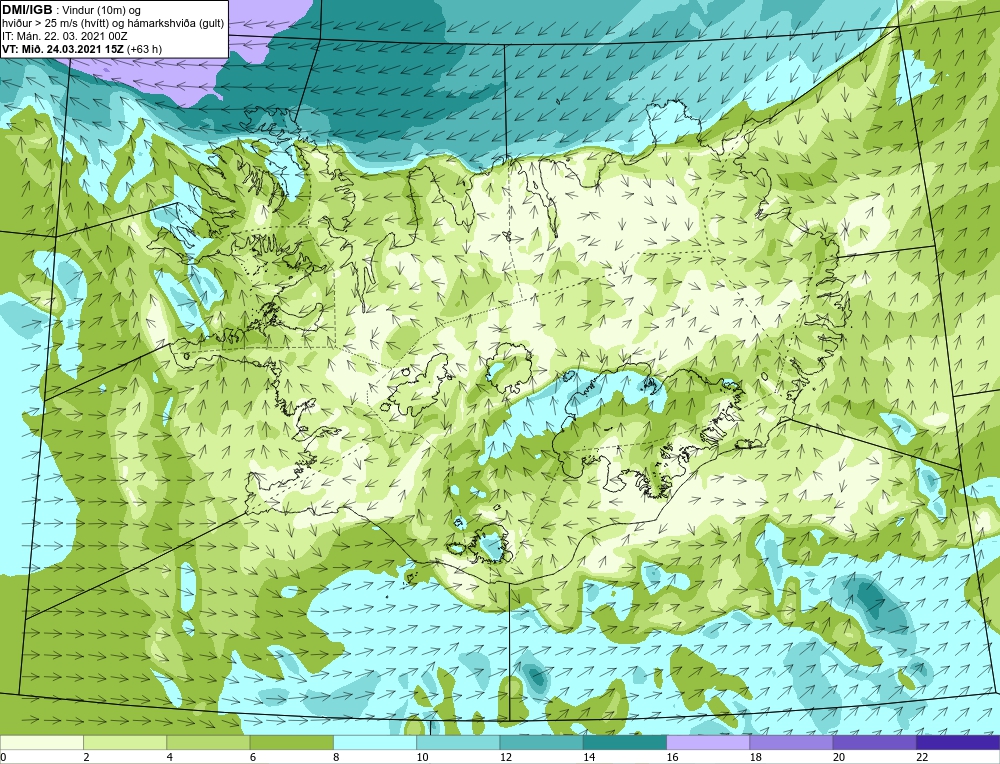Click legend scale label '2'
The width and height of the screenshot is (1000, 764).
pyautogui.click(x=86, y=757)
